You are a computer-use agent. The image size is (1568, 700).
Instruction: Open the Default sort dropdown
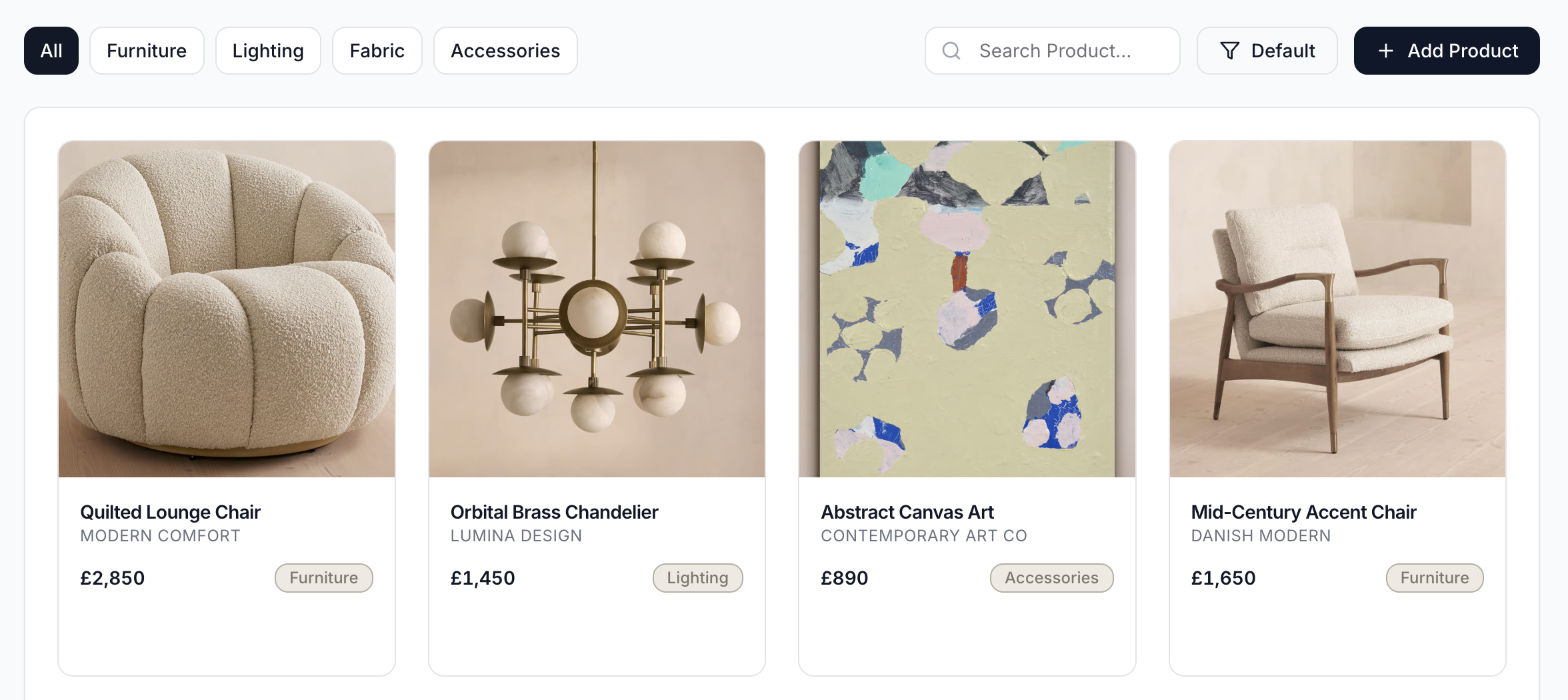point(1267,50)
